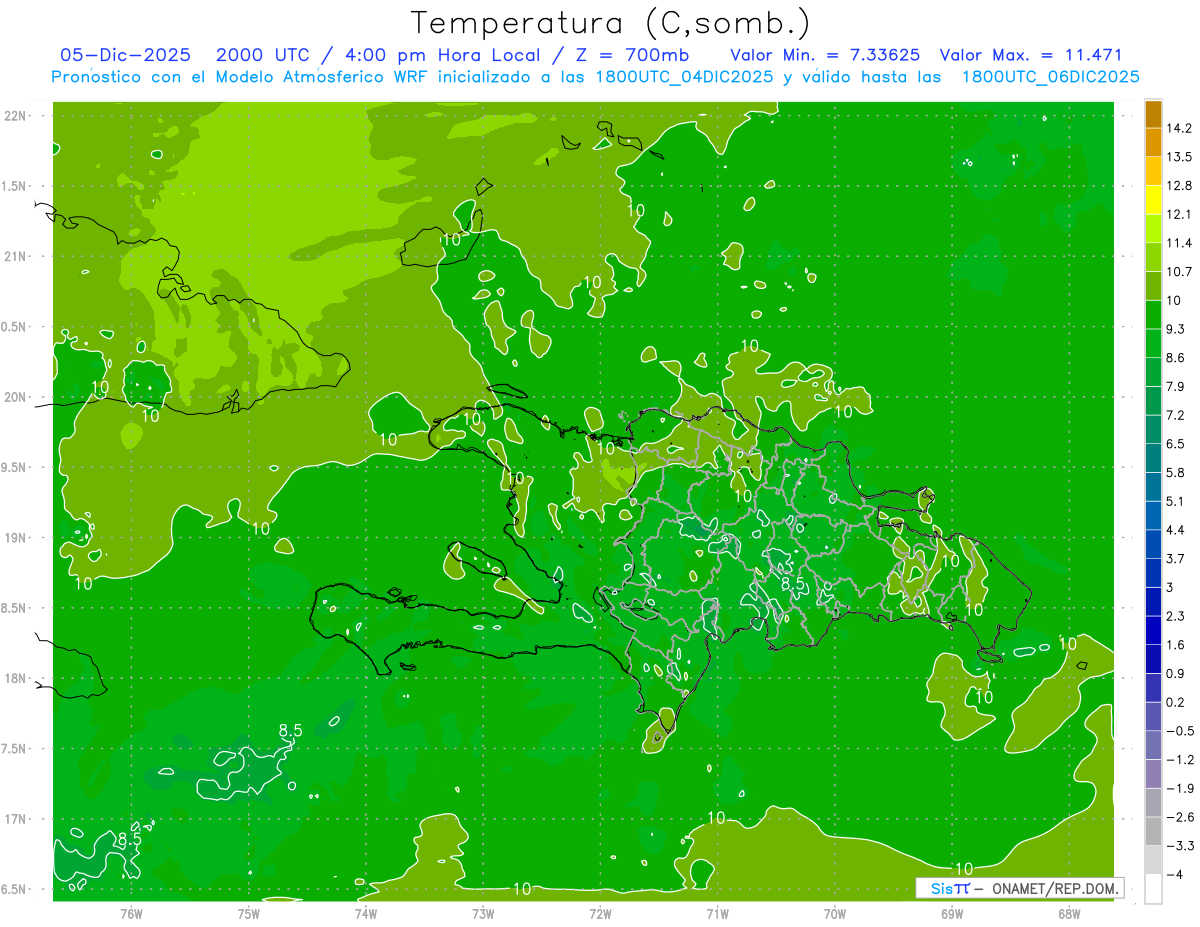Click the "11.4" colorbar label

point(1178,243)
